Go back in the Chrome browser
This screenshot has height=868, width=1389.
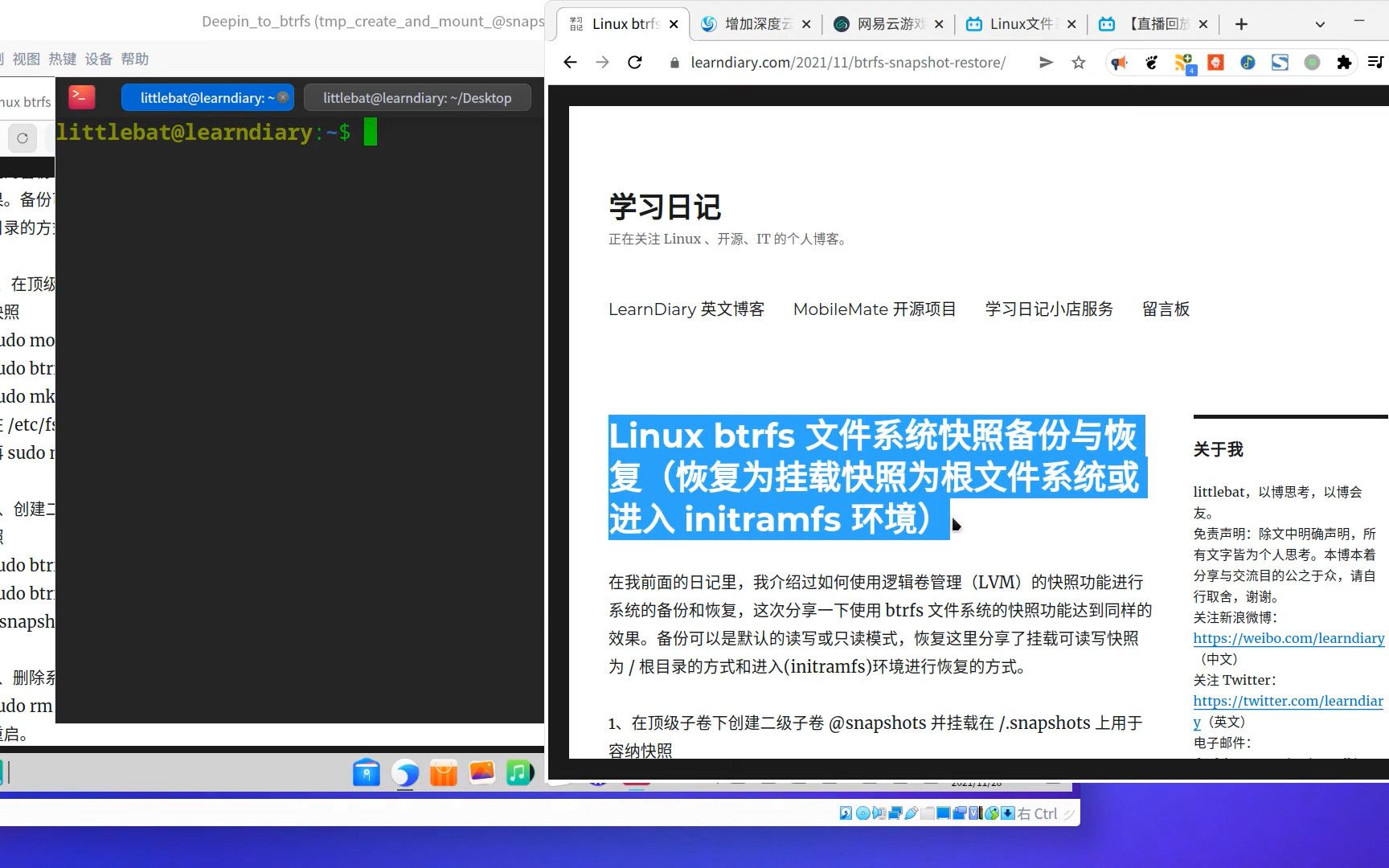(570, 62)
